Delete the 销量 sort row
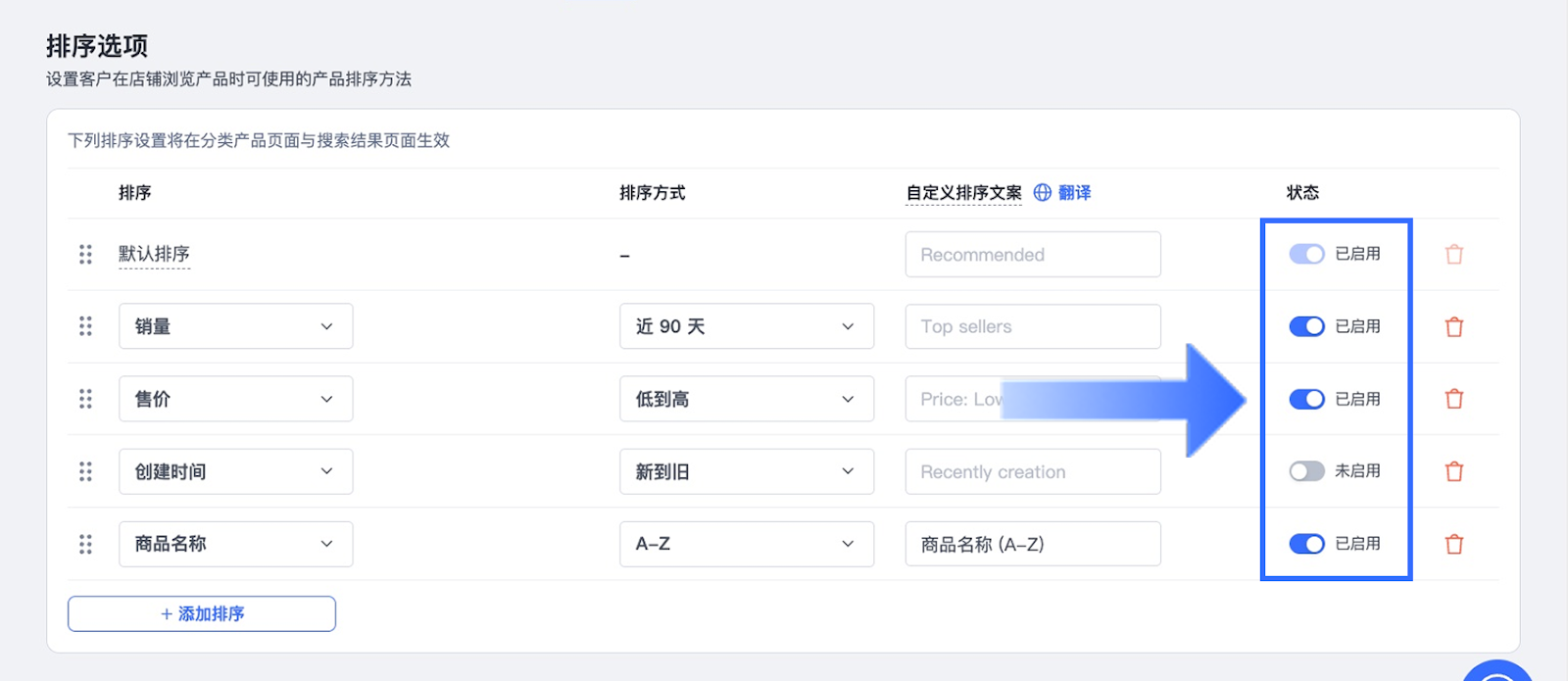Screen dimensions: 1568x681 click(1454, 326)
